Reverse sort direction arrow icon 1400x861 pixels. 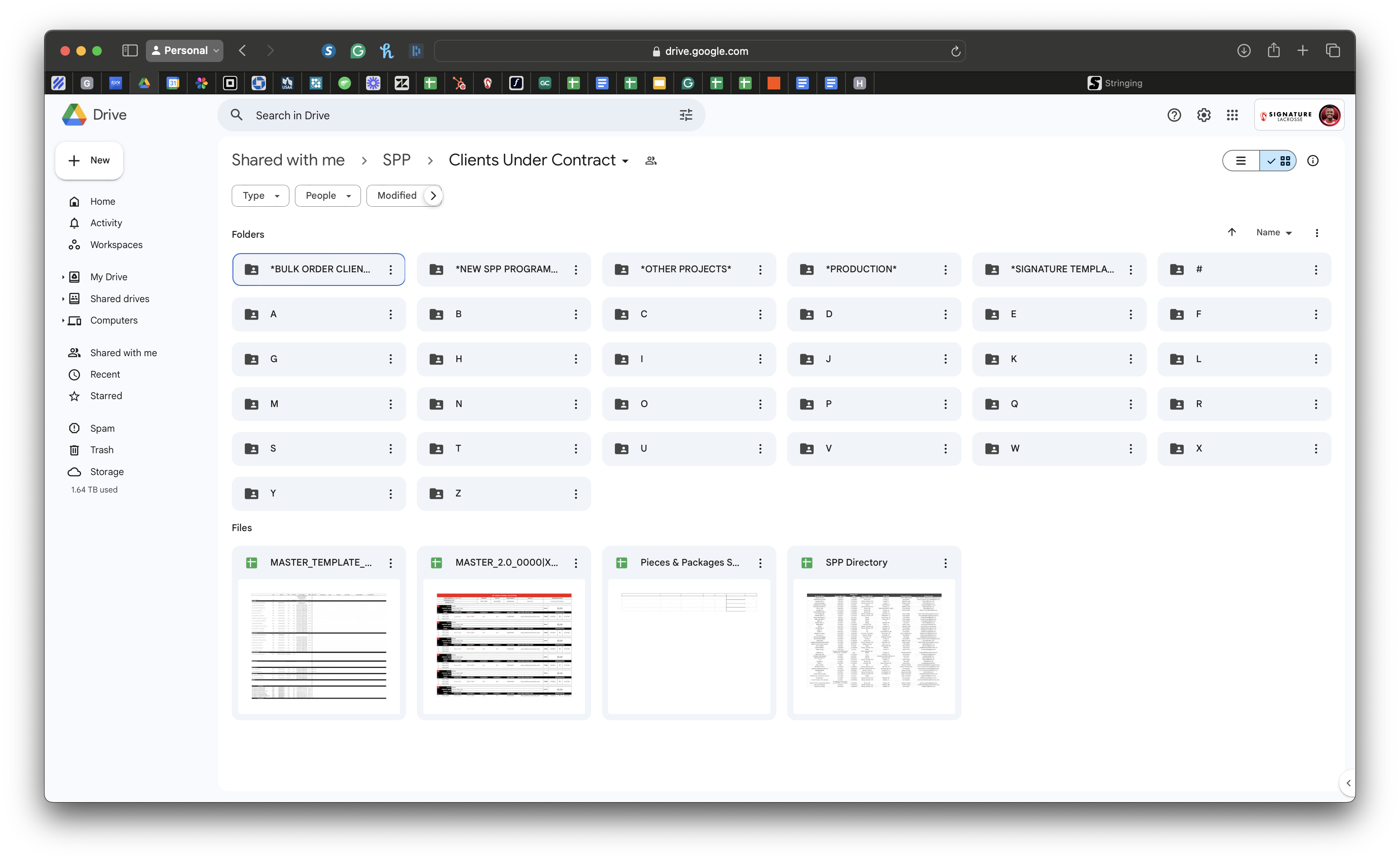(x=1231, y=232)
